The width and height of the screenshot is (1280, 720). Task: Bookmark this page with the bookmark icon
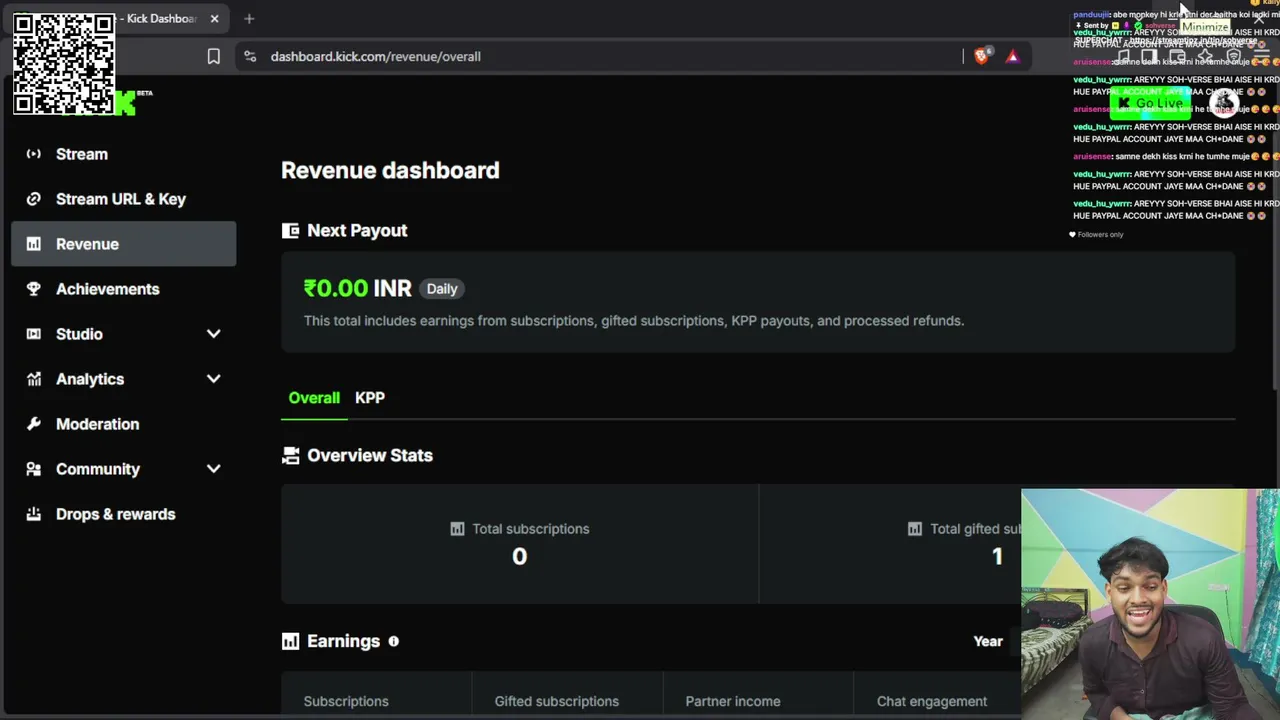[214, 57]
